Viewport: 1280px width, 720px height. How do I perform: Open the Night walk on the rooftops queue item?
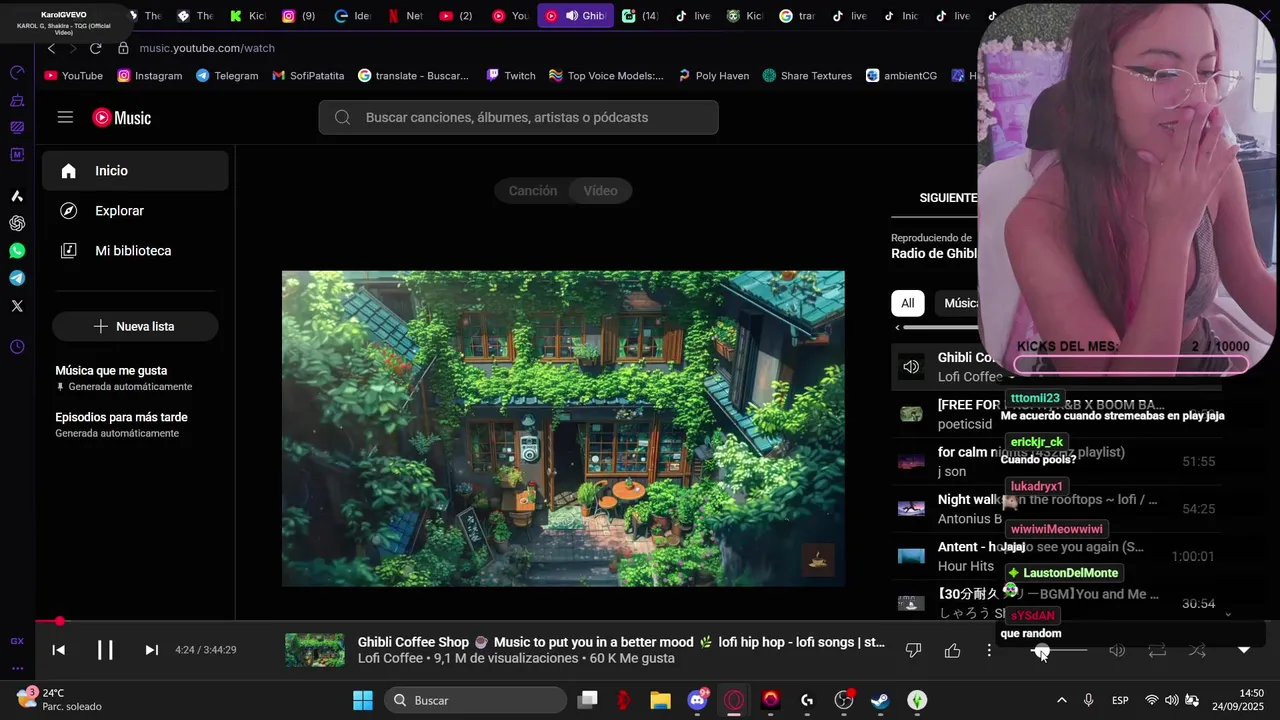pyautogui.click(x=1056, y=508)
